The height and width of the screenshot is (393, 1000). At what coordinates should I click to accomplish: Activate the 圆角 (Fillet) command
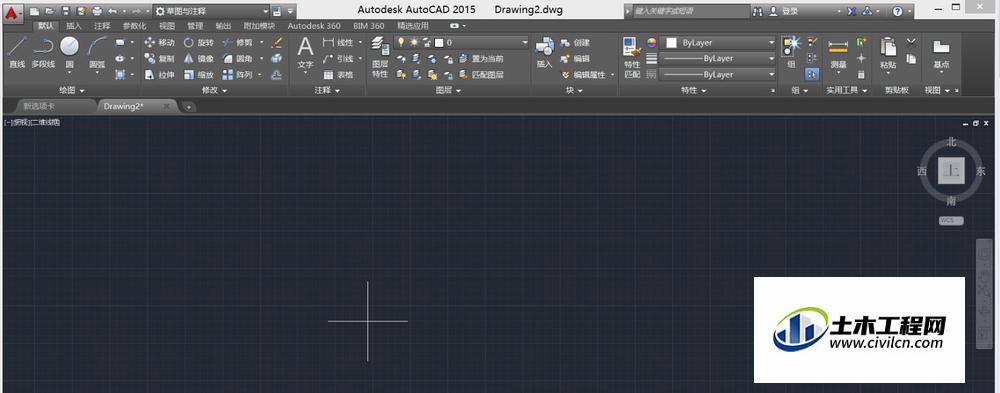(x=238, y=59)
